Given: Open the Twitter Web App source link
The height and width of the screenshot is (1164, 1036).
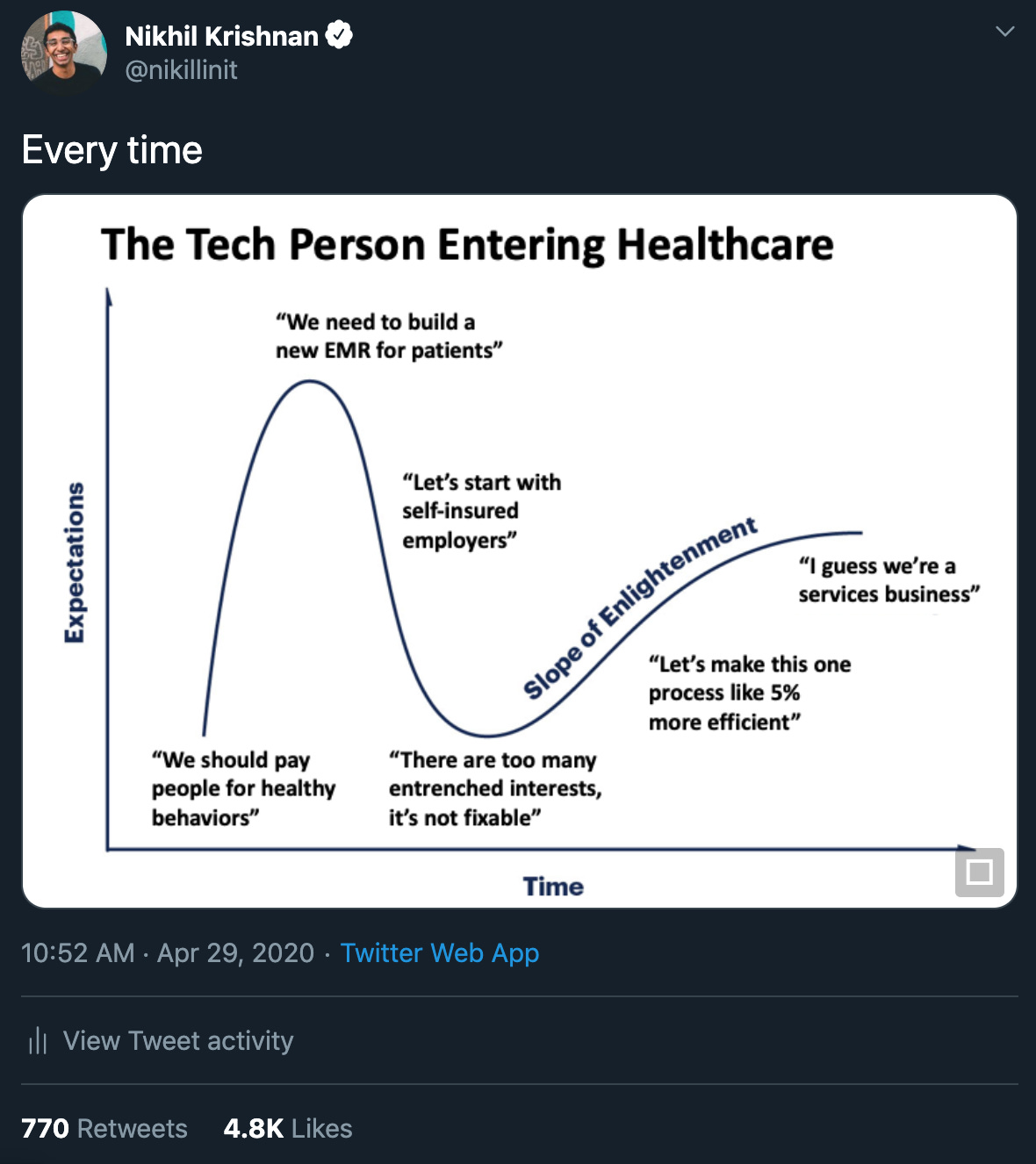Looking at the screenshot, I should point(439,952).
